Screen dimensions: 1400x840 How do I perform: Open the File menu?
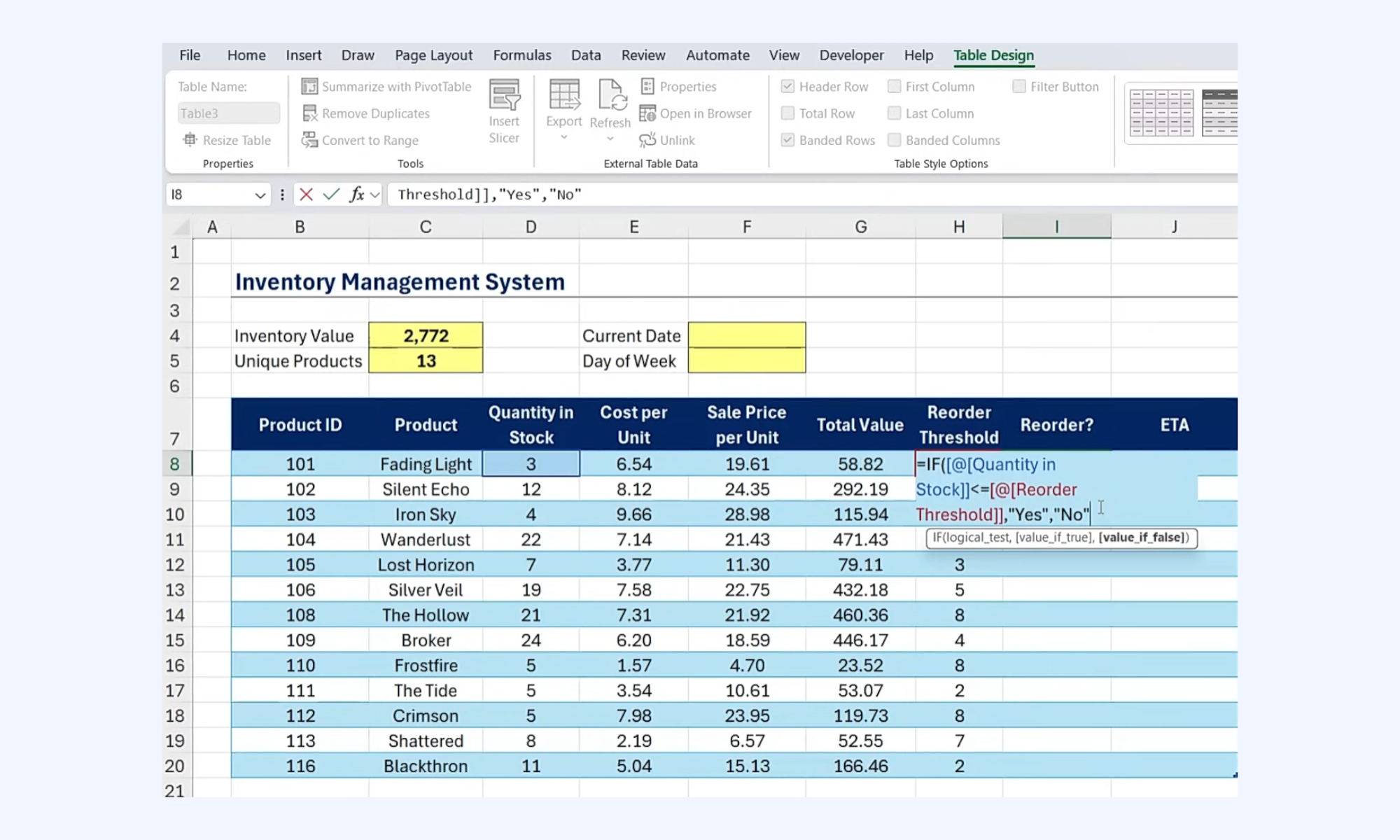pos(190,55)
